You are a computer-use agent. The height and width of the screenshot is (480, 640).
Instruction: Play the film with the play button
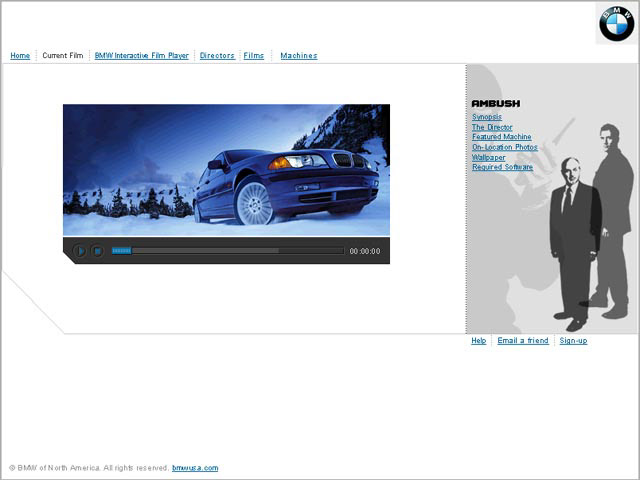[x=80, y=251]
